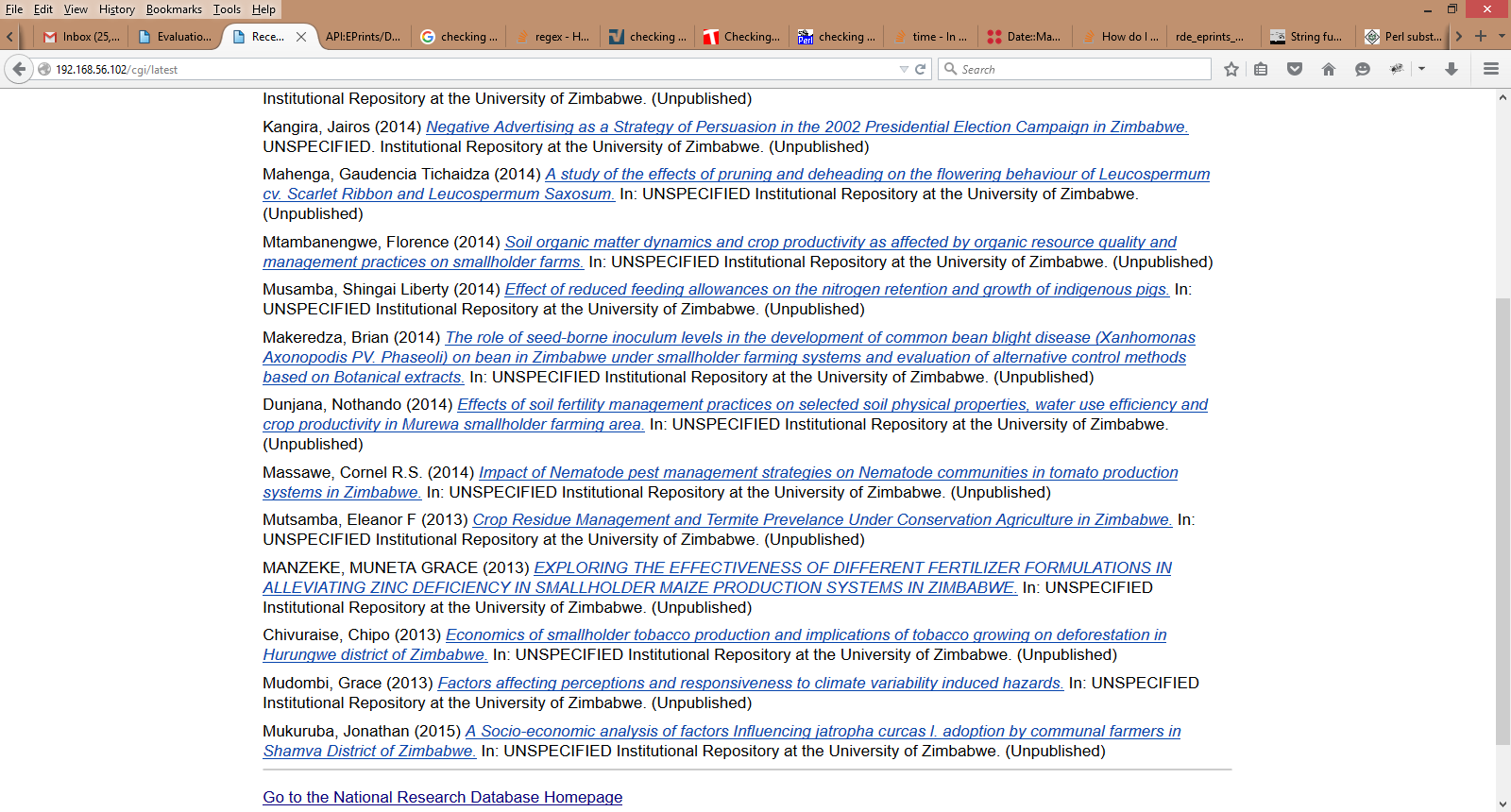Switch to the rde_eprints_ tab
Screen dimensions: 1511x812
pos(1214,37)
